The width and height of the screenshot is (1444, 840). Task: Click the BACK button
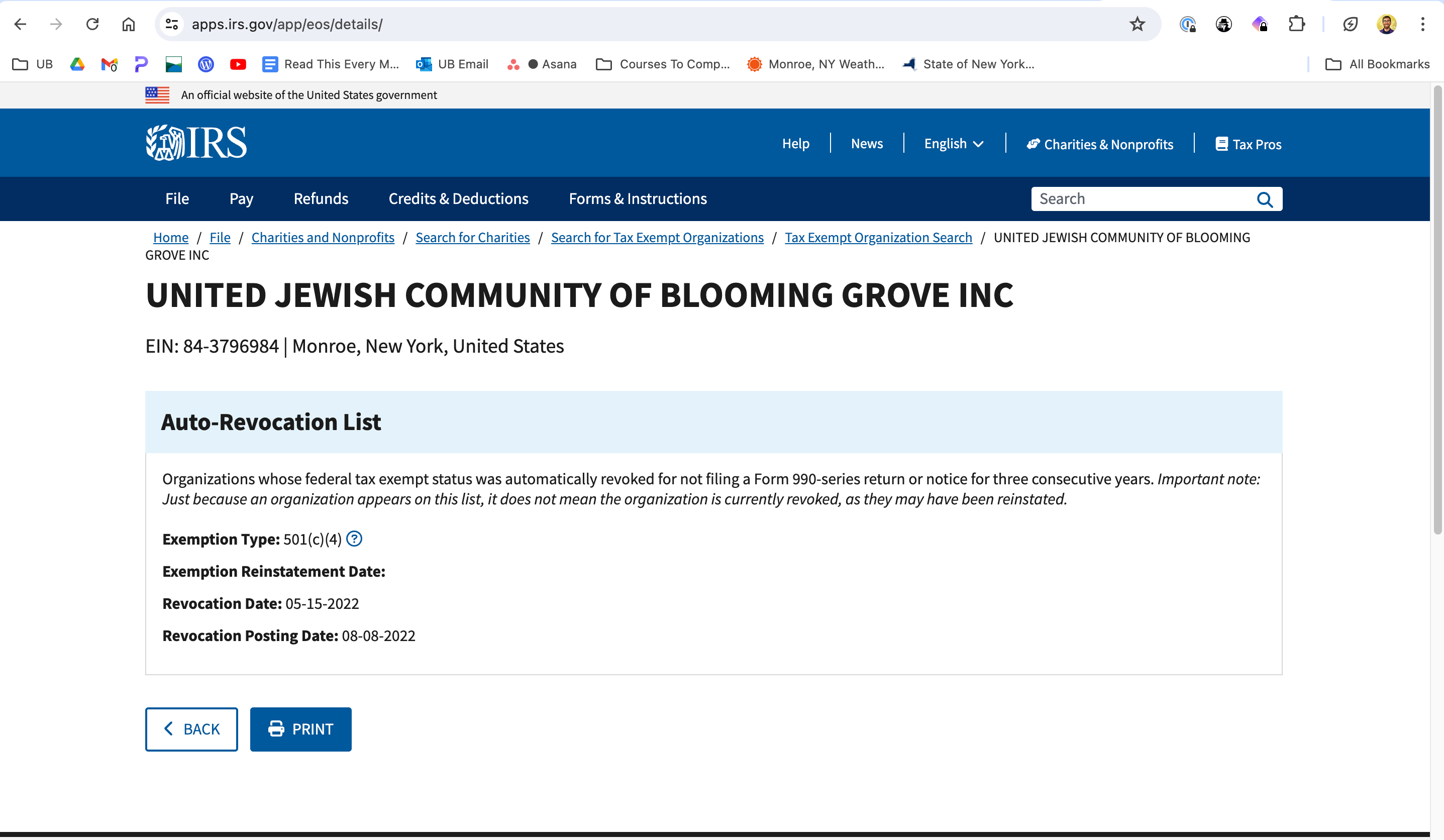pyautogui.click(x=191, y=729)
